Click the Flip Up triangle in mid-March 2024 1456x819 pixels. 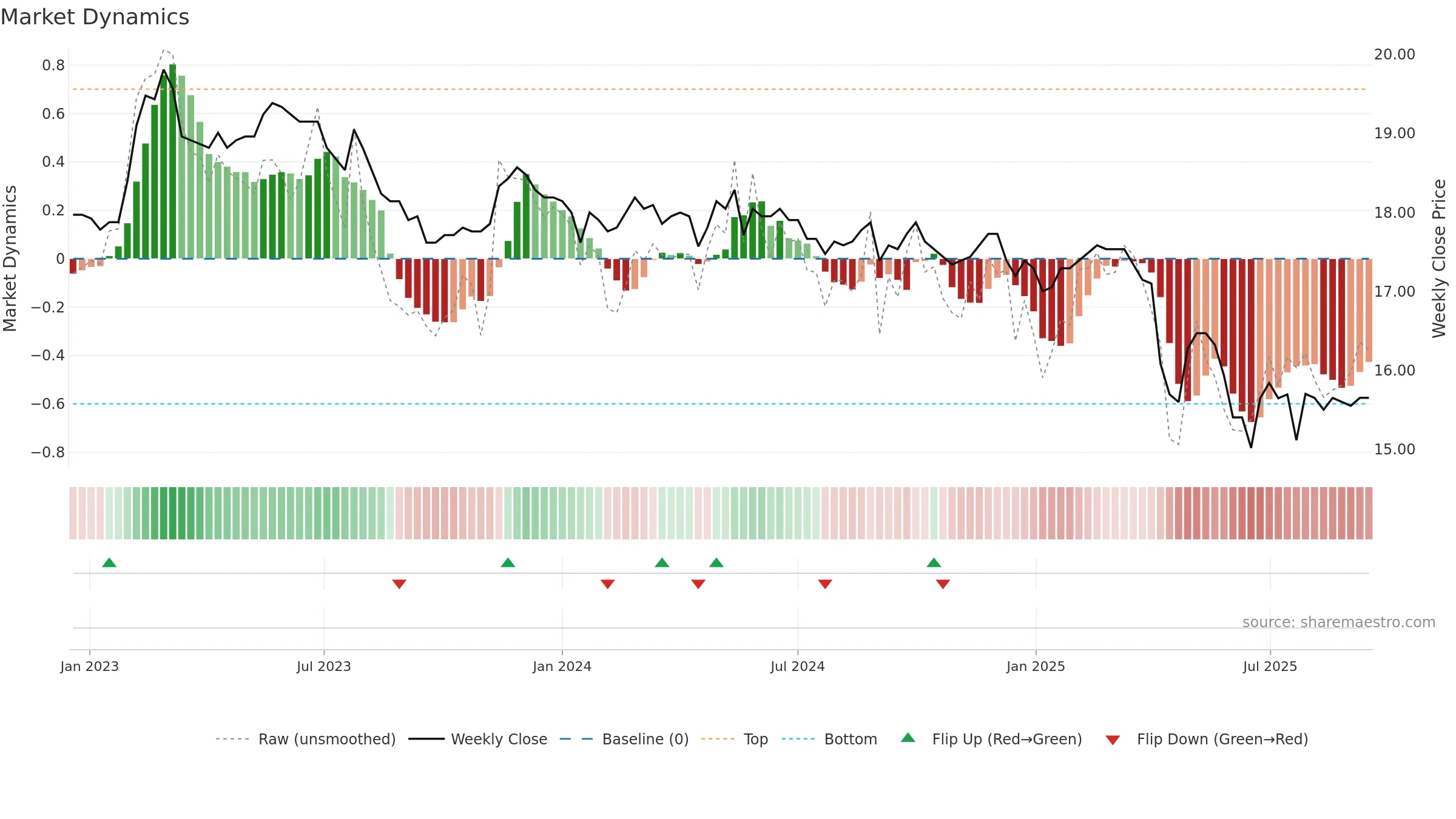click(x=662, y=563)
